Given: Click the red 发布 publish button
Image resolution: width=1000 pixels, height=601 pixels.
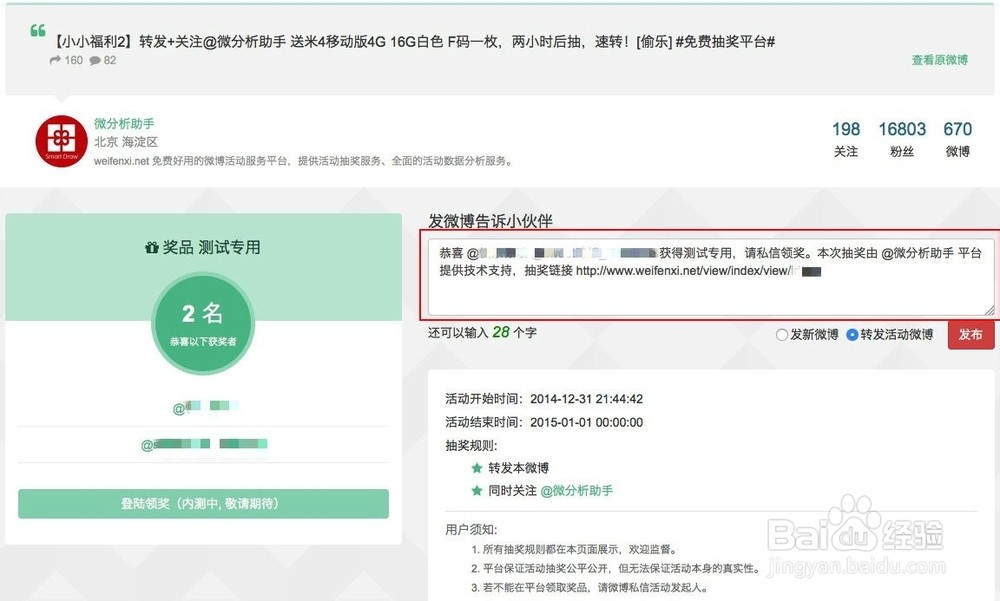Looking at the screenshot, I should coord(971,334).
